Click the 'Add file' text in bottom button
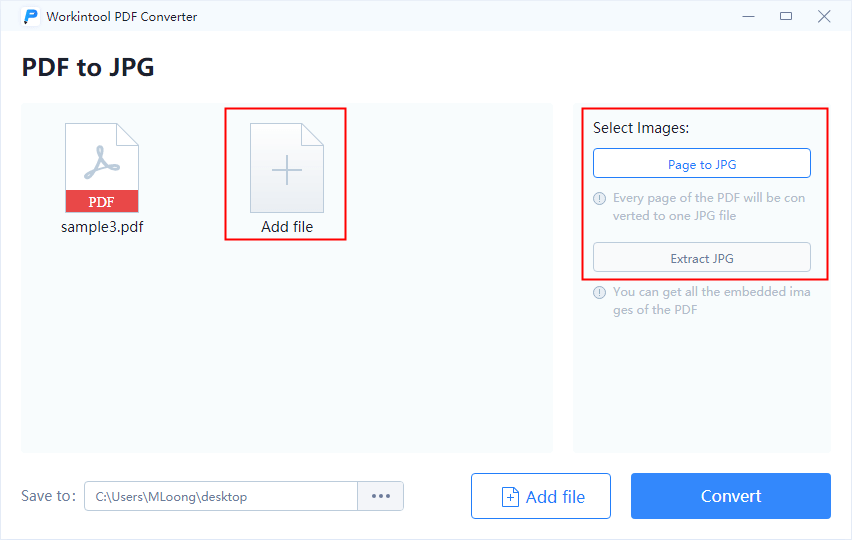852x540 pixels. tap(555, 497)
